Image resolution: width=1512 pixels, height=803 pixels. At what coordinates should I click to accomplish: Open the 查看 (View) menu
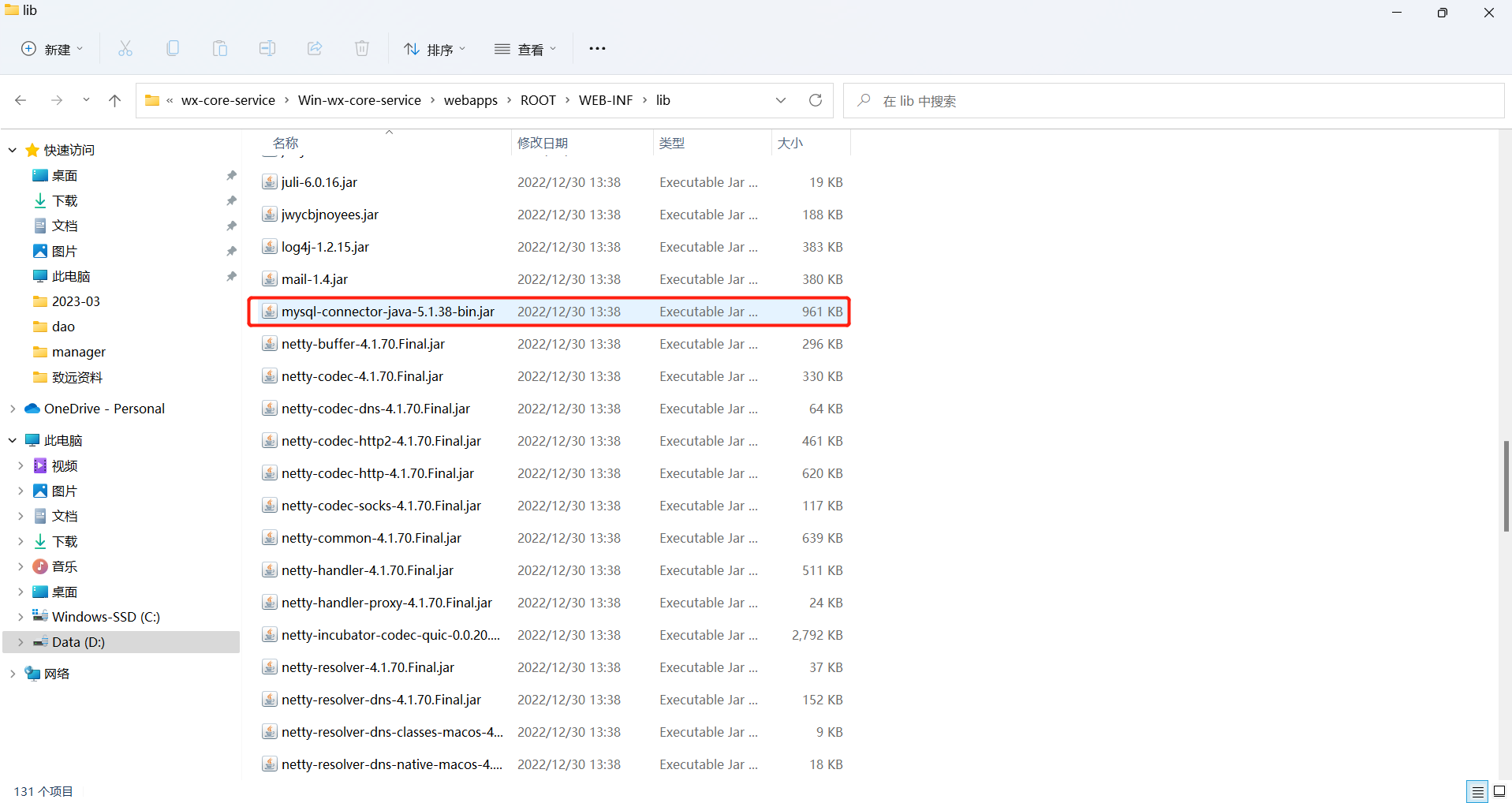click(x=525, y=49)
